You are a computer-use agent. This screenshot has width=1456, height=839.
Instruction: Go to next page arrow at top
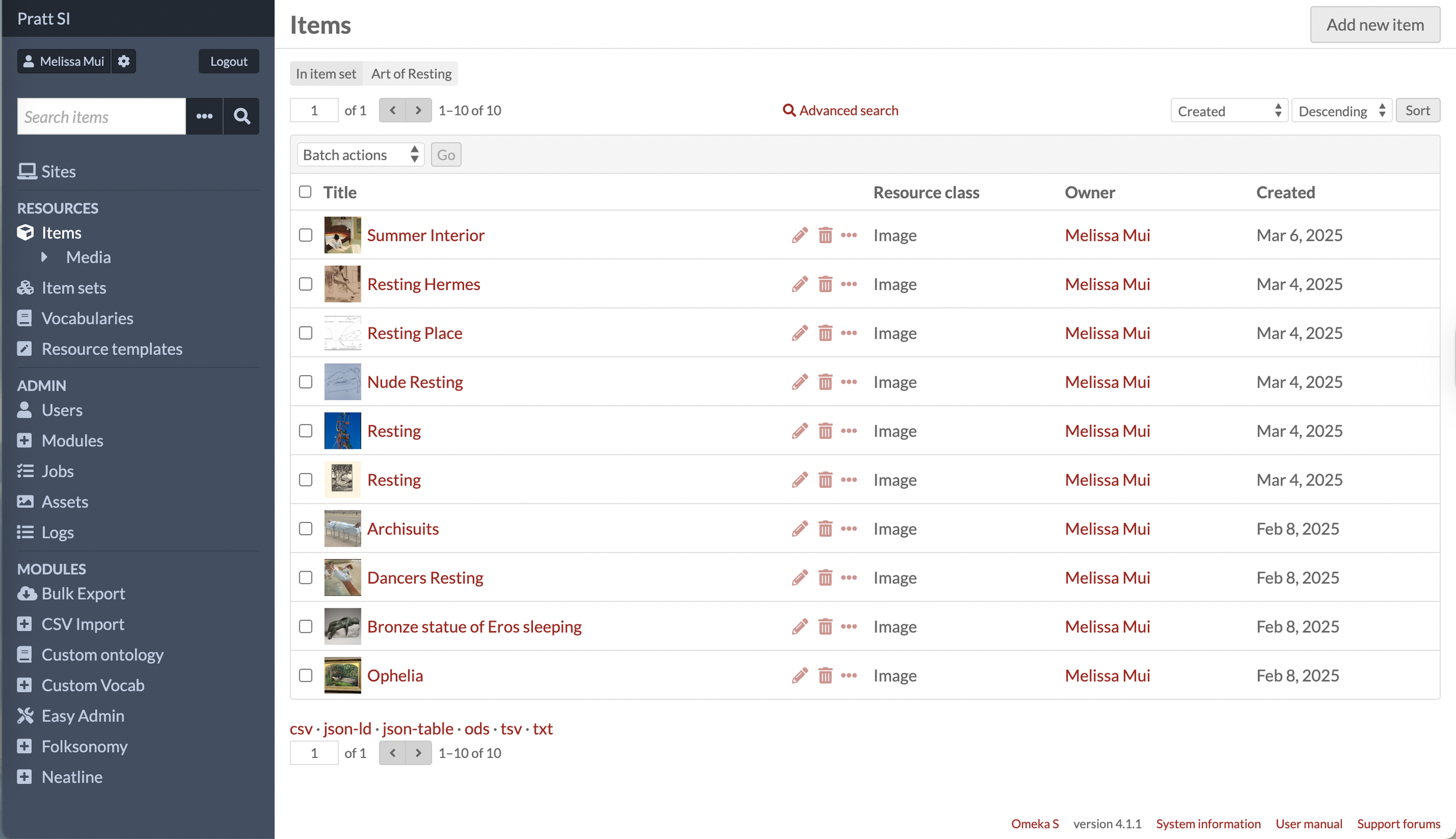click(x=418, y=110)
